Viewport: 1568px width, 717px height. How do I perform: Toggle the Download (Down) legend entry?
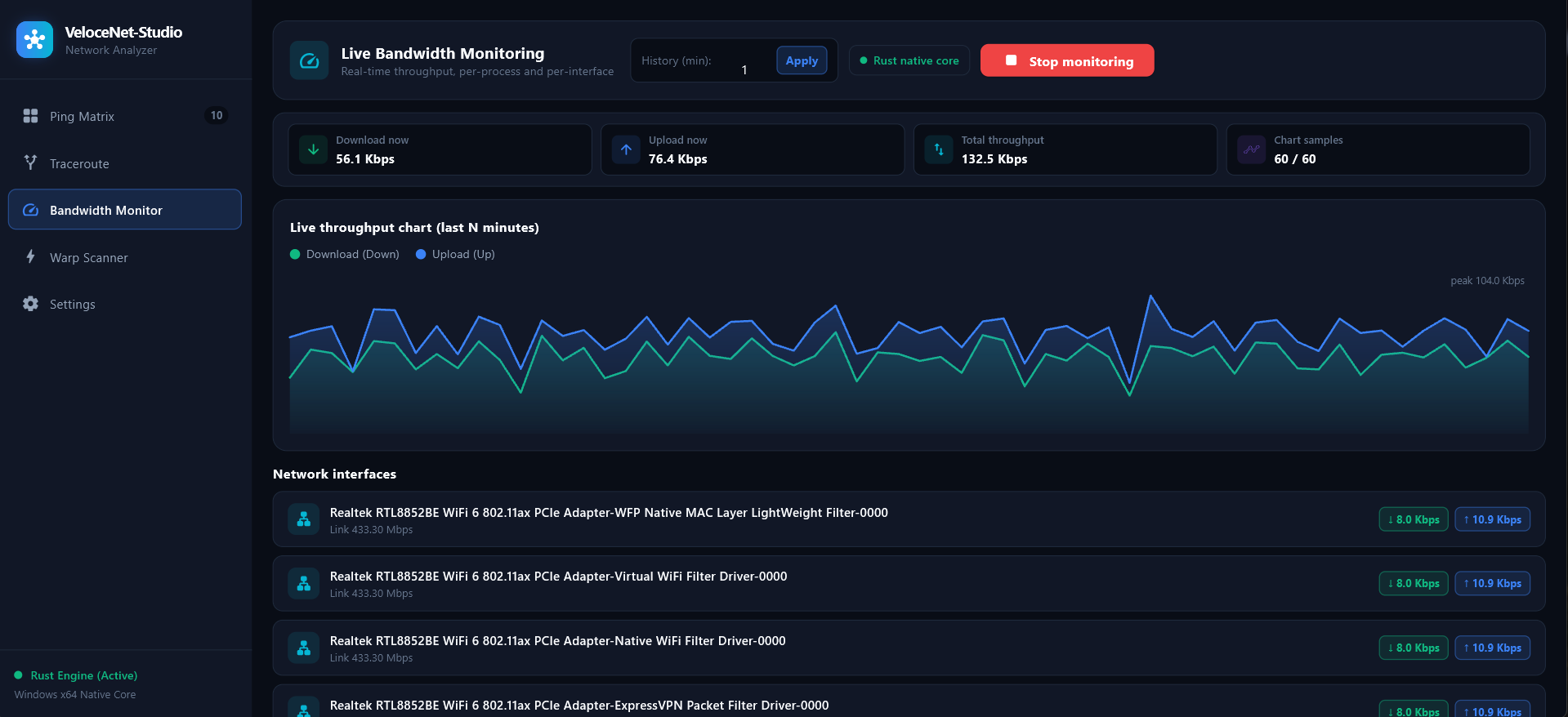click(x=345, y=254)
